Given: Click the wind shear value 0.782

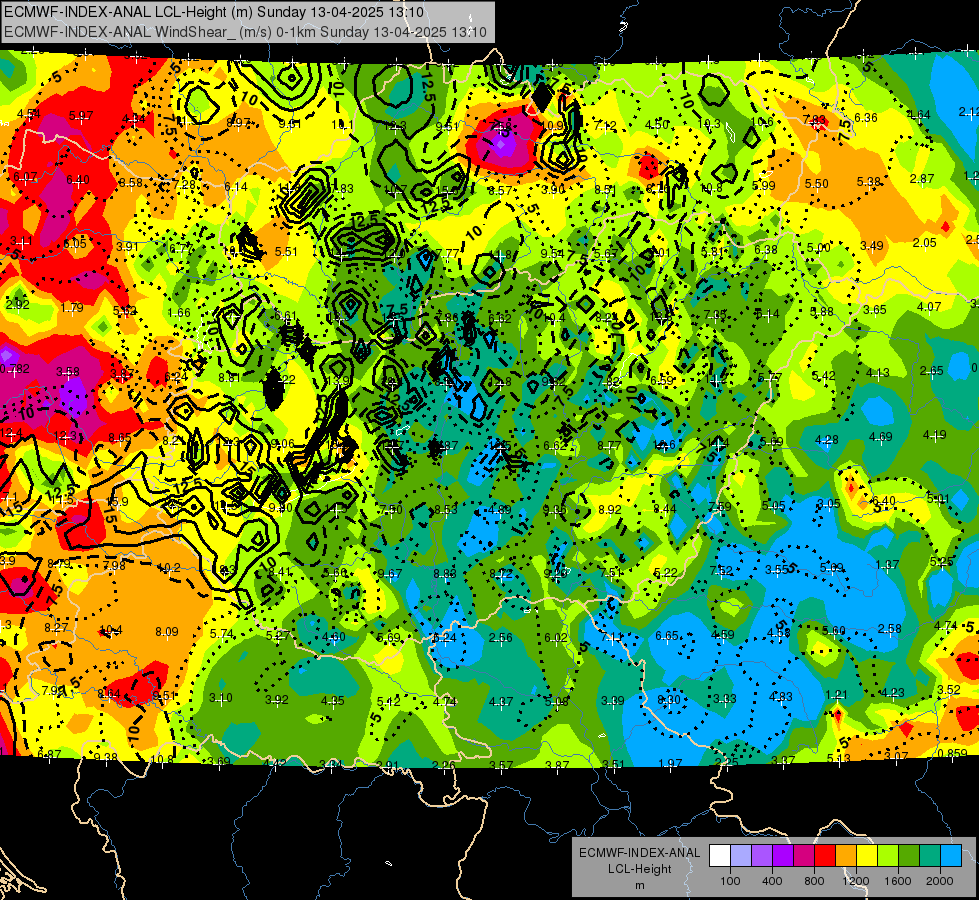Looking at the screenshot, I should click(x=14, y=368).
